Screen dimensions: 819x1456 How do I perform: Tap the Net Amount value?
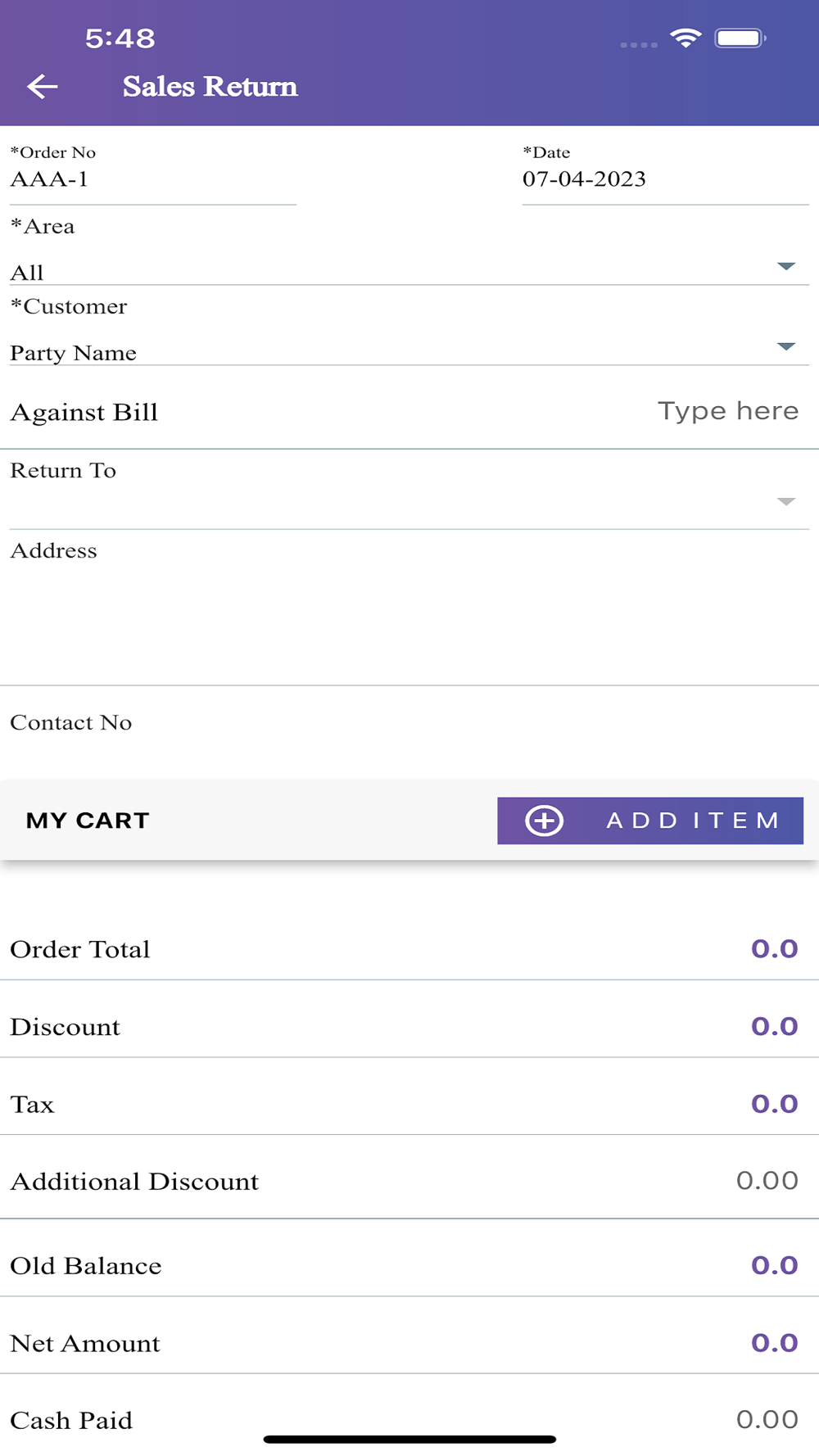(775, 1342)
